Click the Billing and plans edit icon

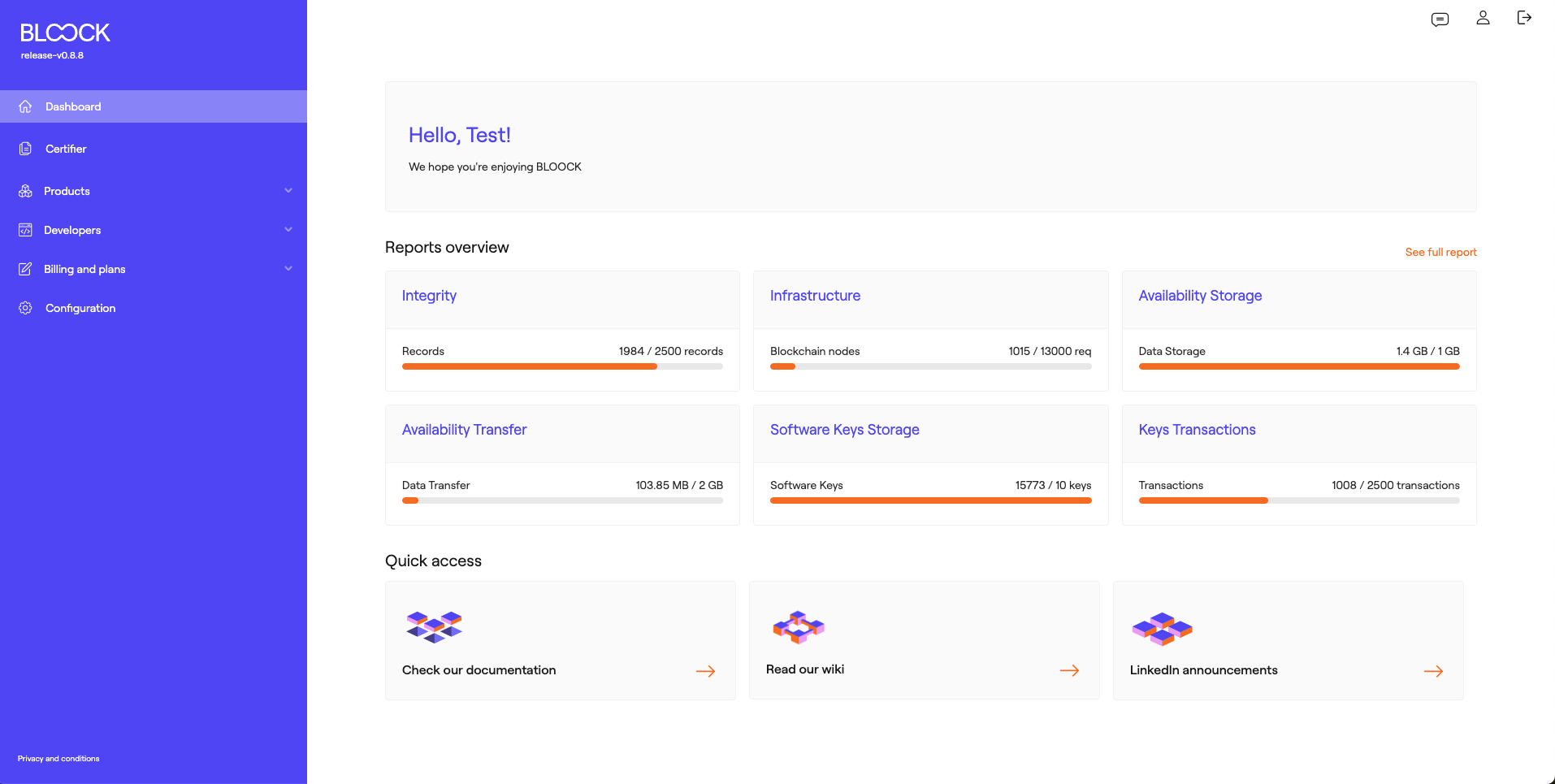(x=25, y=269)
